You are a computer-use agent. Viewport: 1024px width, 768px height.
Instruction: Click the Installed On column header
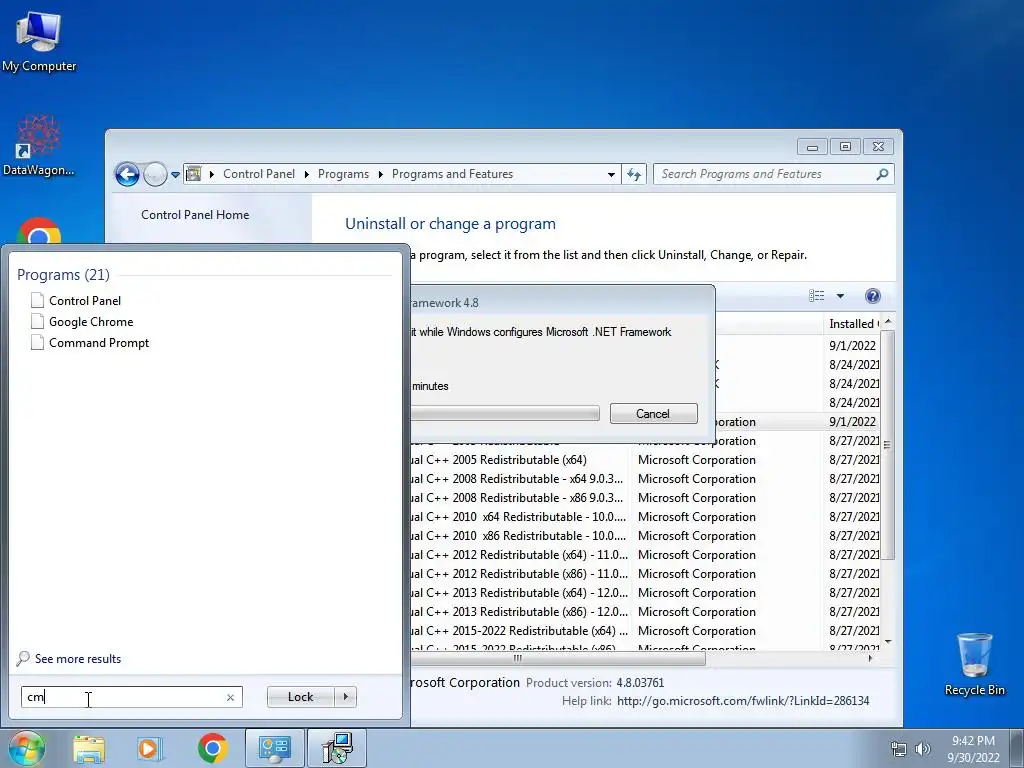852,323
